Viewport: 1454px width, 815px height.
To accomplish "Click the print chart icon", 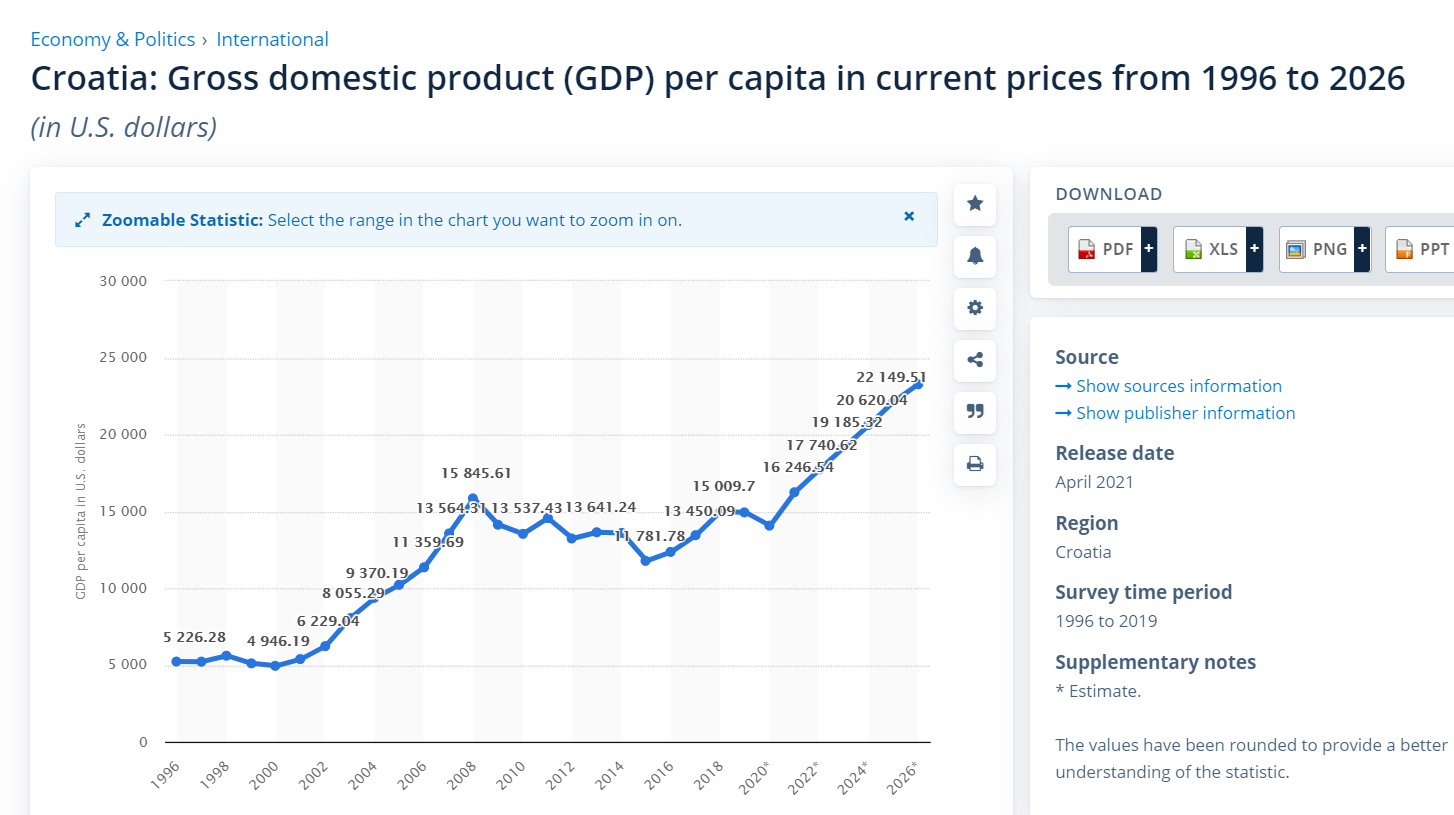I will 975,464.
